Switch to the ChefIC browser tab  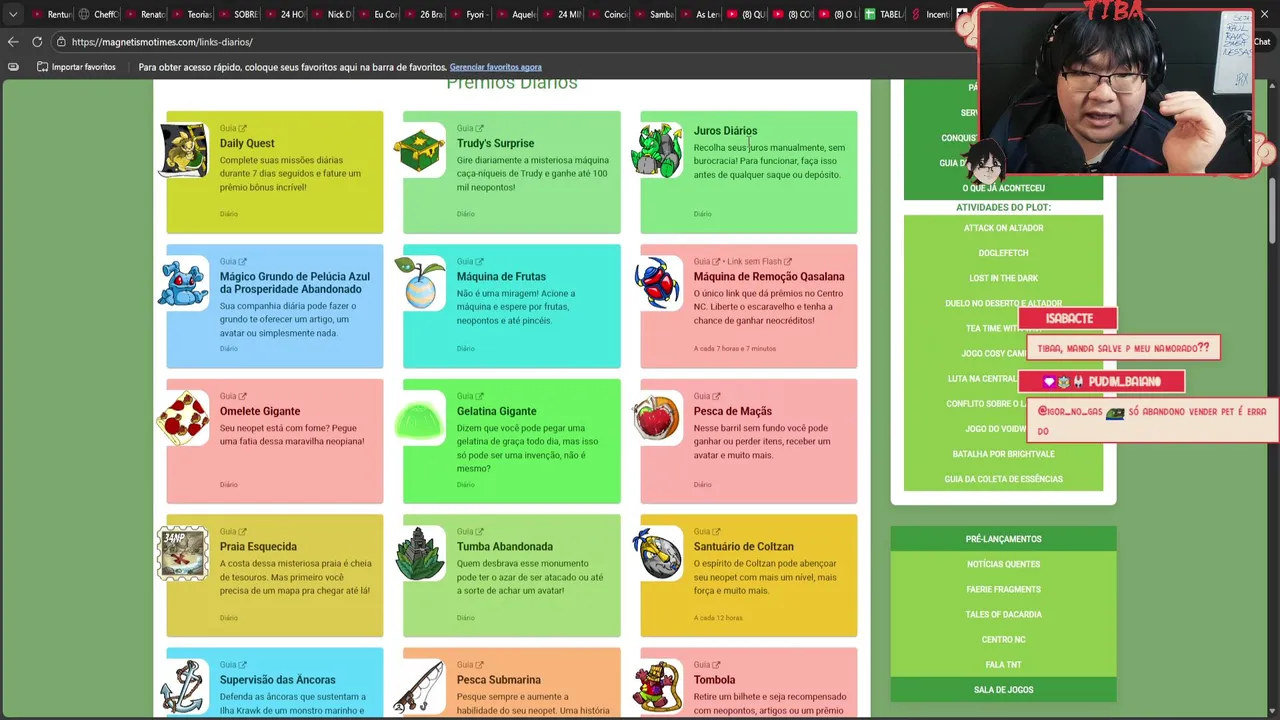coord(98,14)
